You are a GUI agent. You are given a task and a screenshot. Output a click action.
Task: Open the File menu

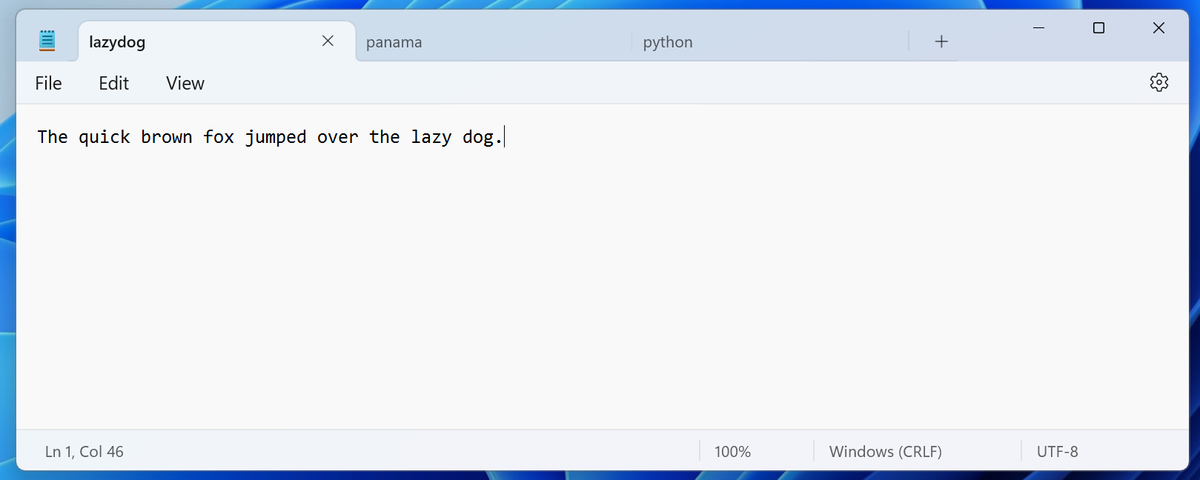click(x=48, y=83)
